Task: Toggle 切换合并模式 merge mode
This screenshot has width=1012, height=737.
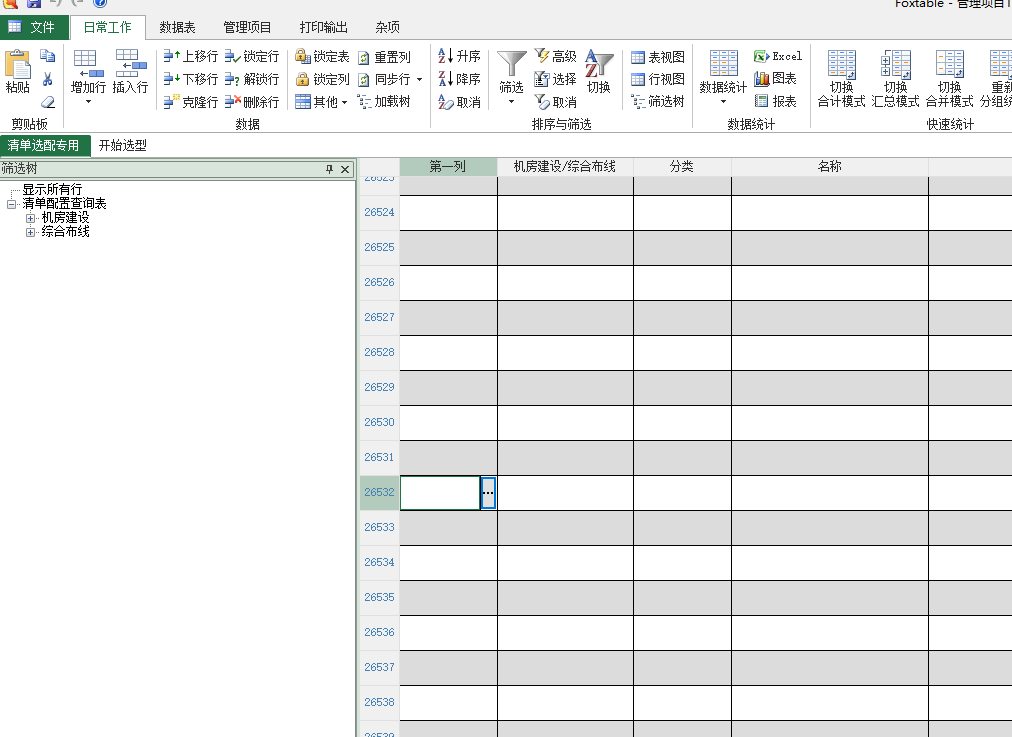Action: [949, 78]
